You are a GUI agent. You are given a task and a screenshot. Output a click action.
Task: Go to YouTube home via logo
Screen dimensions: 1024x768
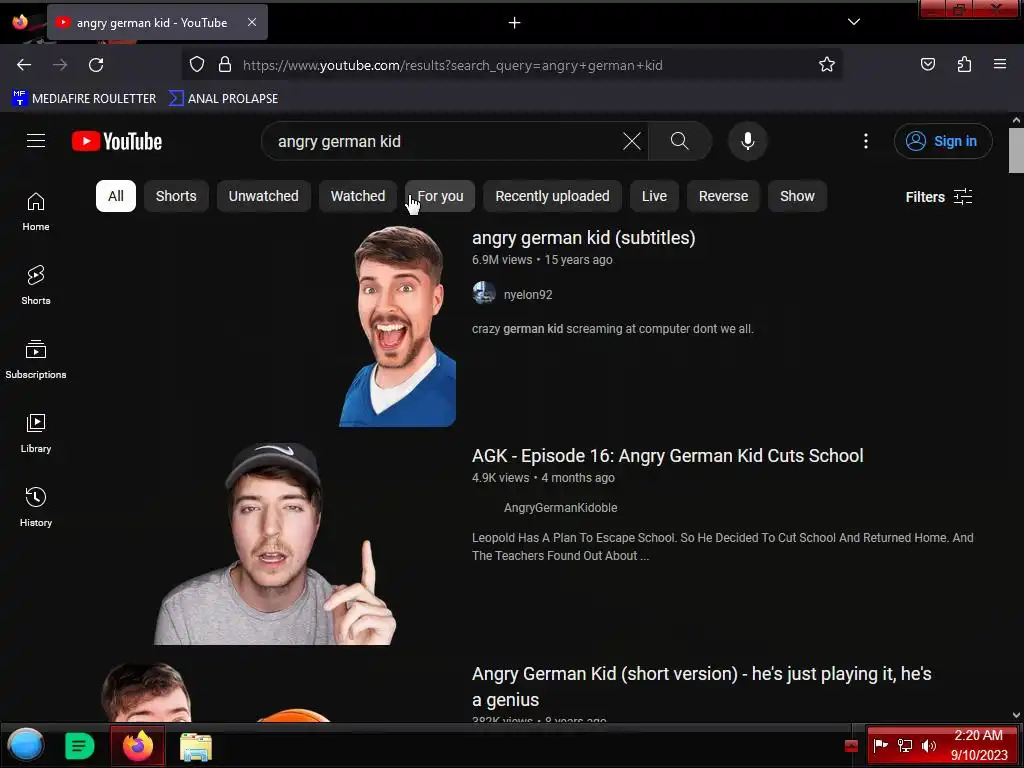(x=117, y=141)
